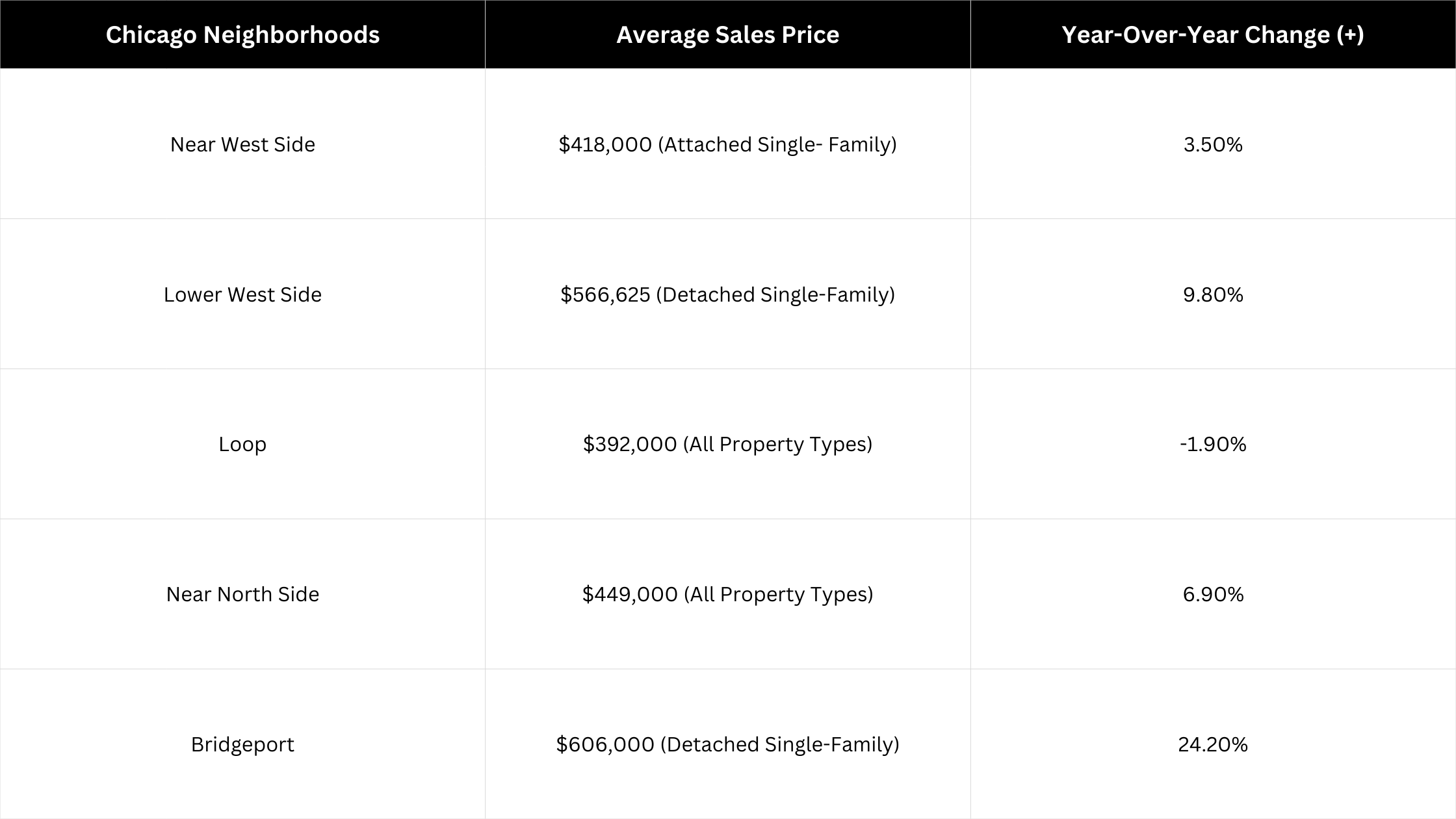Click the 9.80% change value
This screenshot has width=1456, height=819.
1213,294
